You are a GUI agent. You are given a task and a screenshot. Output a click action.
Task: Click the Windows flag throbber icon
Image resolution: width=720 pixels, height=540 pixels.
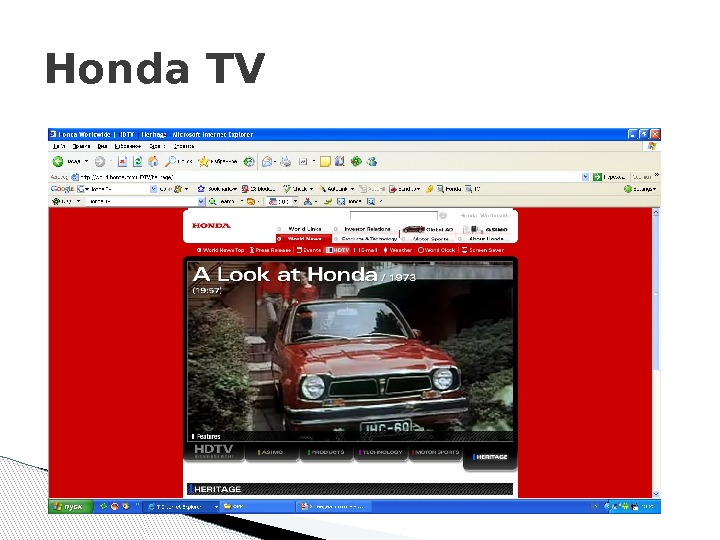652,146
